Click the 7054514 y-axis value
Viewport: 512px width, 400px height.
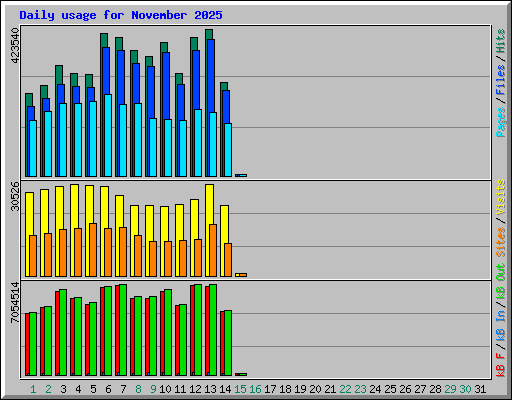tap(15, 303)
